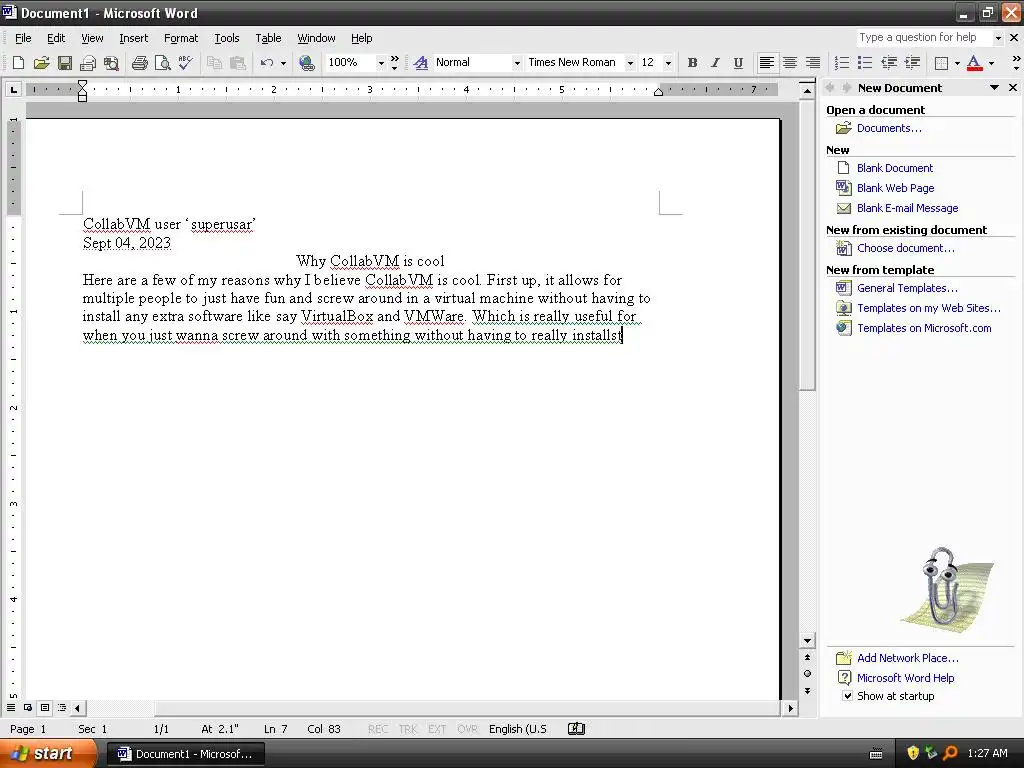Switch to Normal view using bottom-left view icon
This screenshot has height=768, width=1024.
[x=11, y=708]
